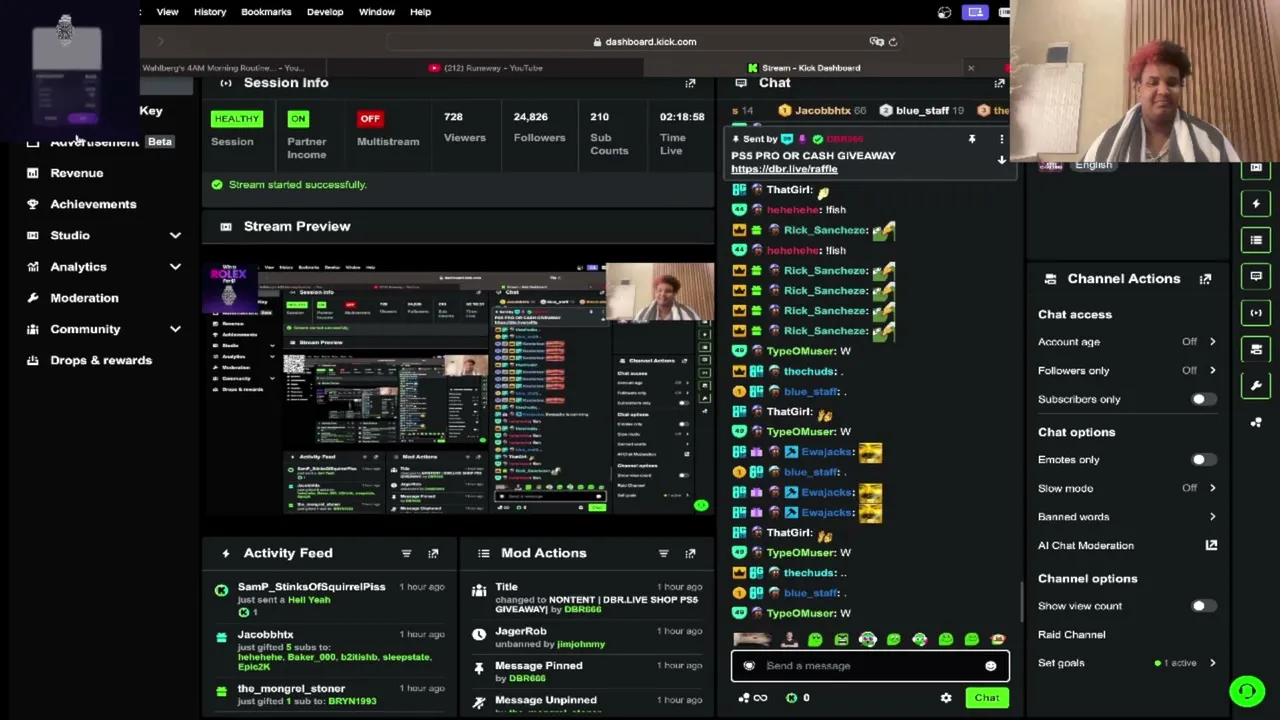Screen dimensions: 1280x720
Task: Open the pinned message three-dot menu
Action: click(1001, 140)
